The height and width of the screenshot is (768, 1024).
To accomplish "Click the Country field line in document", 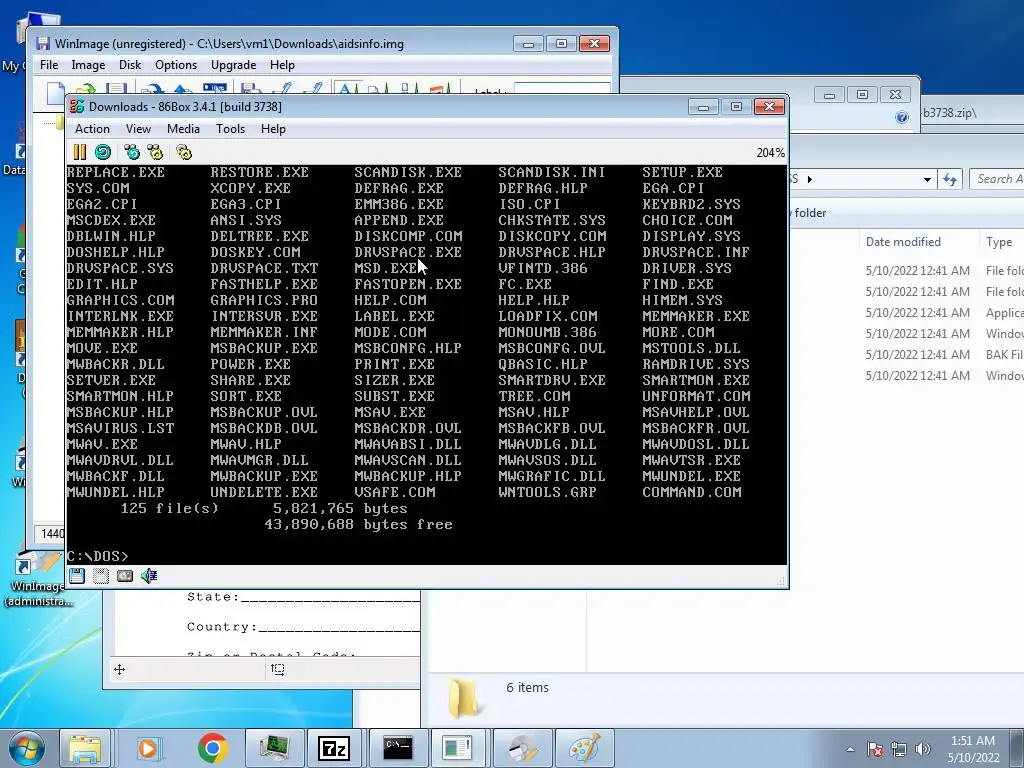I will (303, 627).
